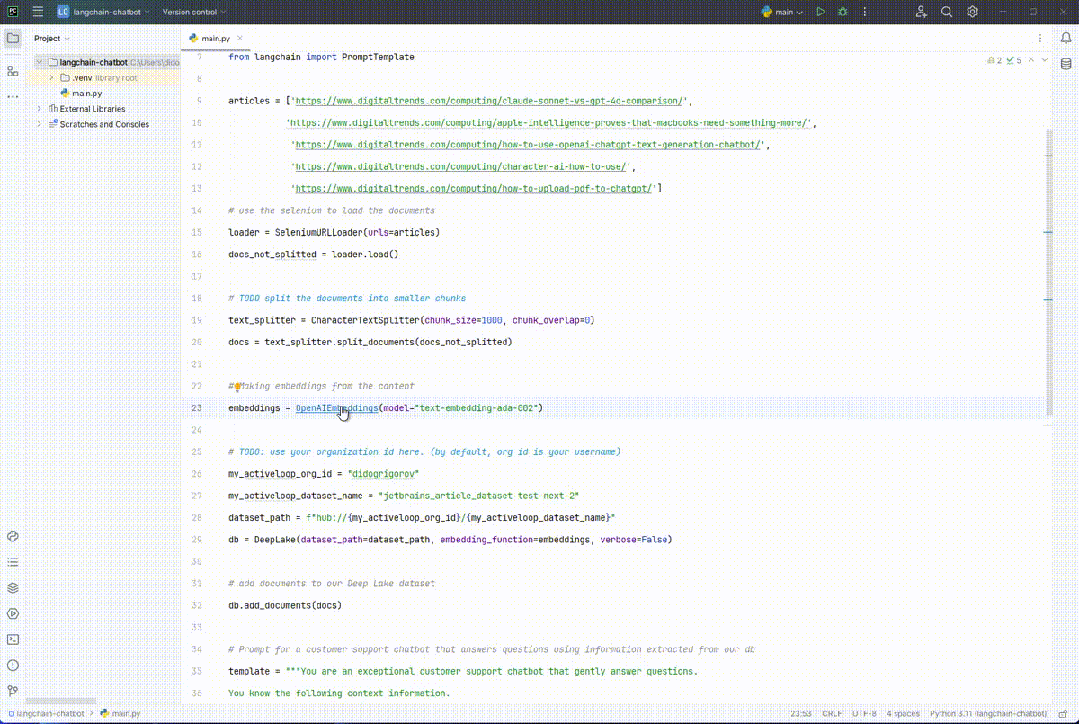Open the langchain-chatbot project dropdown
This screenshot has width=1079, height=724.
(x=104, y=12)
